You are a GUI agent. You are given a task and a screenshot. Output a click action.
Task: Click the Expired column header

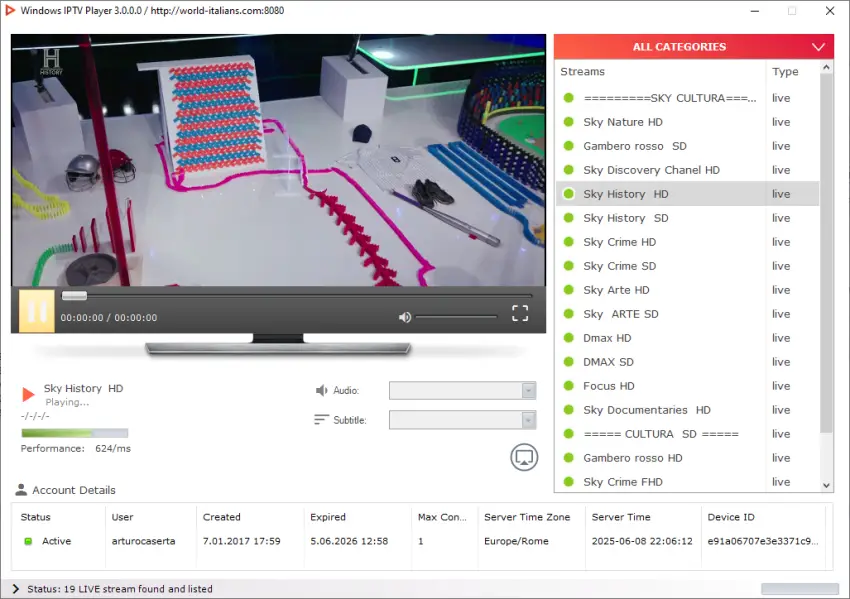tap(327, 517)
